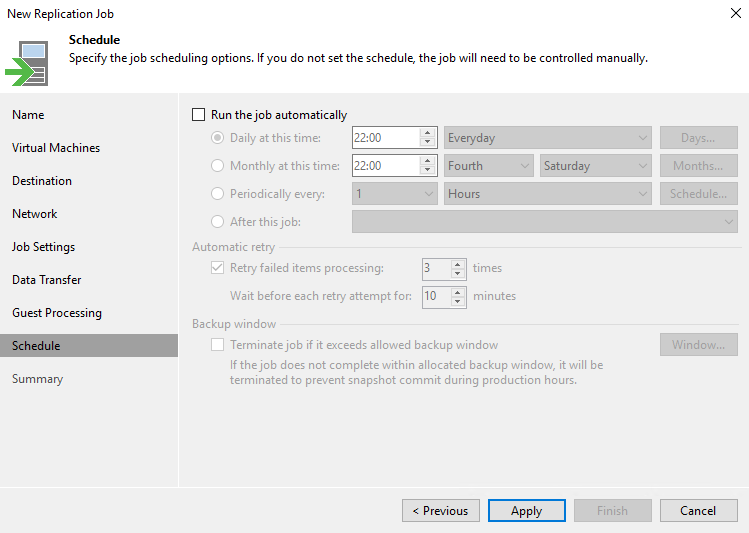Enable Run the job automatically checkbox

198,115
